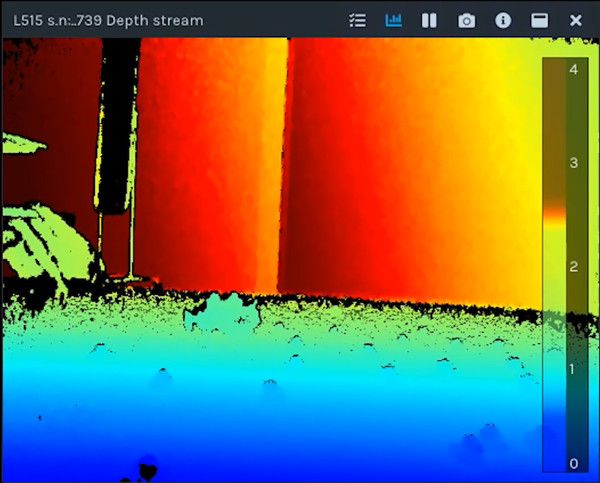Click the 0 label on depth scale
600x483 pixels.
[573, 463]
